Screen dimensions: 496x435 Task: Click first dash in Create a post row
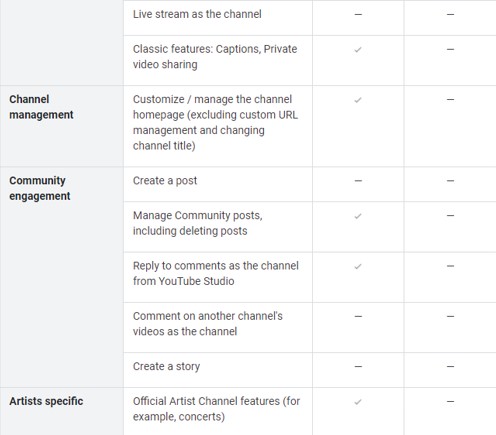(358, 181)
